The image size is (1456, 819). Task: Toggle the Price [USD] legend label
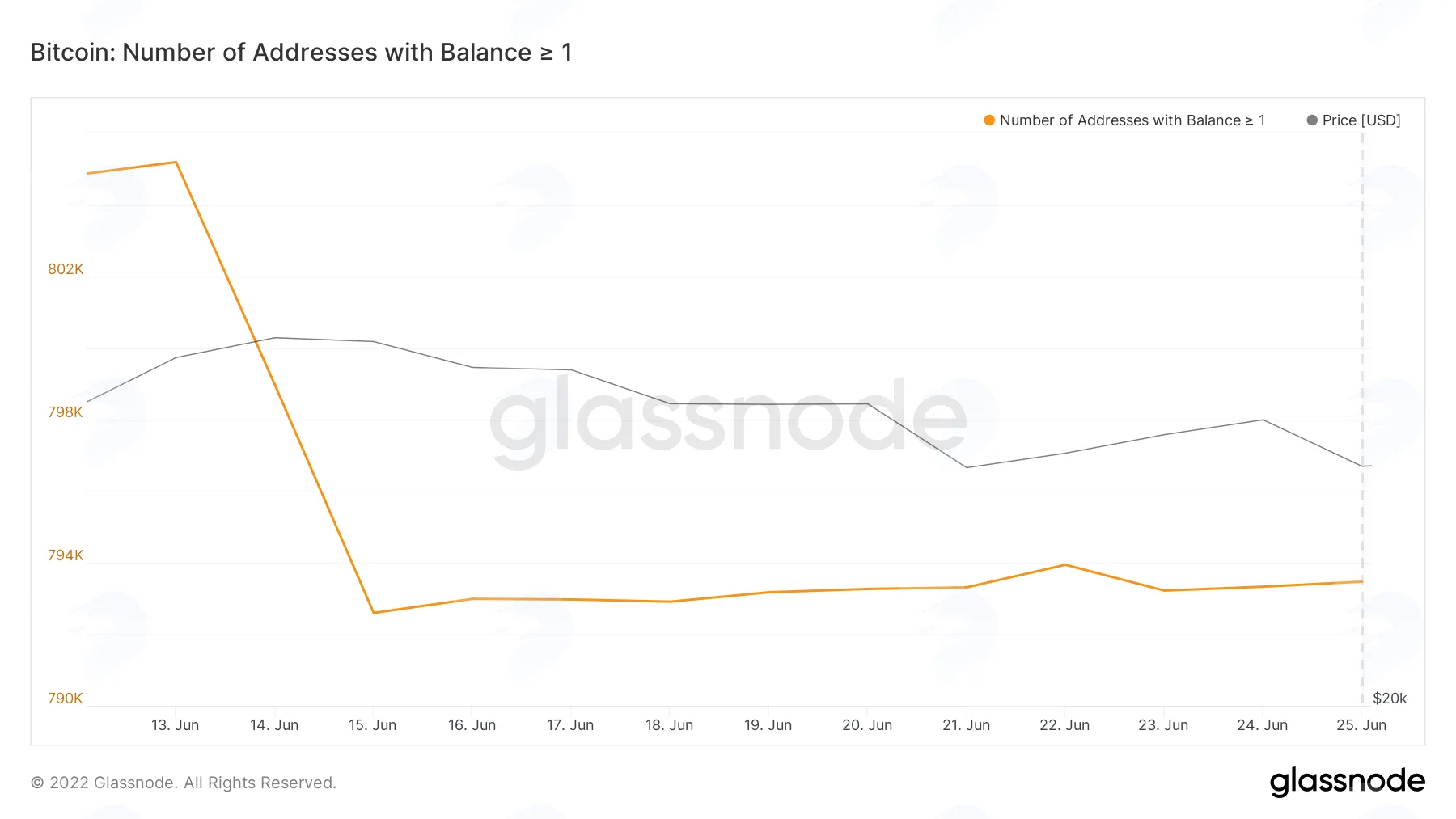tap(1361, 120)
